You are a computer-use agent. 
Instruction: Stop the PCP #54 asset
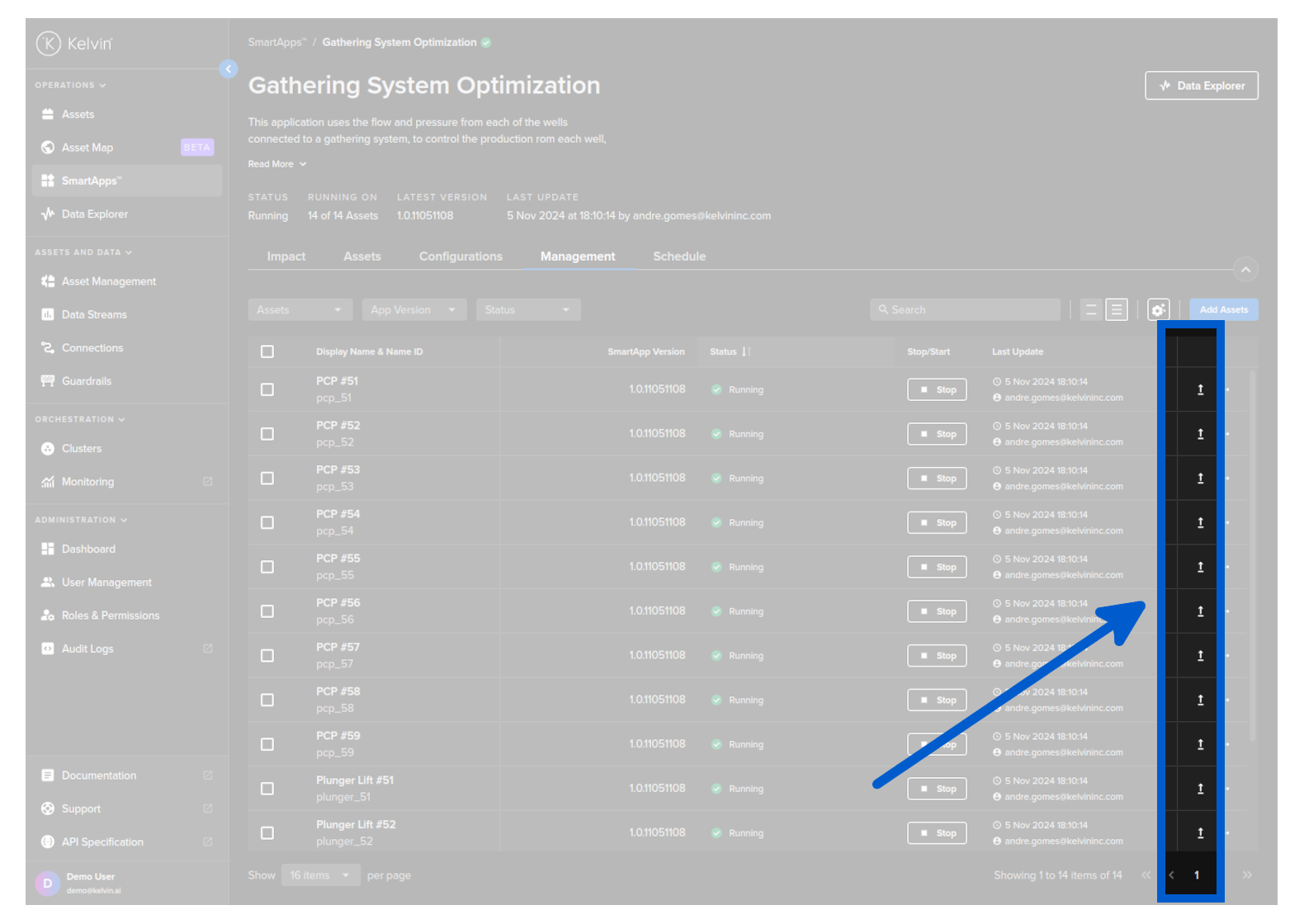[x=937, y=523]
